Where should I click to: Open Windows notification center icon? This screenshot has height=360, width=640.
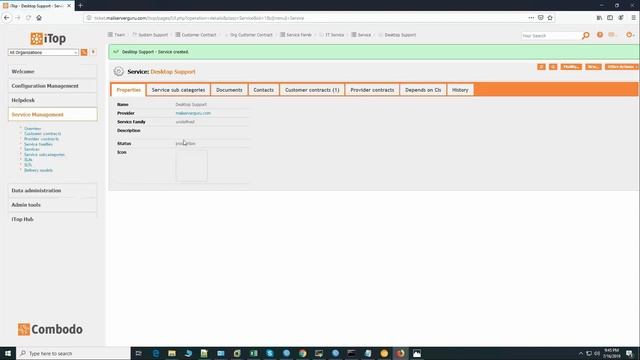point(629,353)
